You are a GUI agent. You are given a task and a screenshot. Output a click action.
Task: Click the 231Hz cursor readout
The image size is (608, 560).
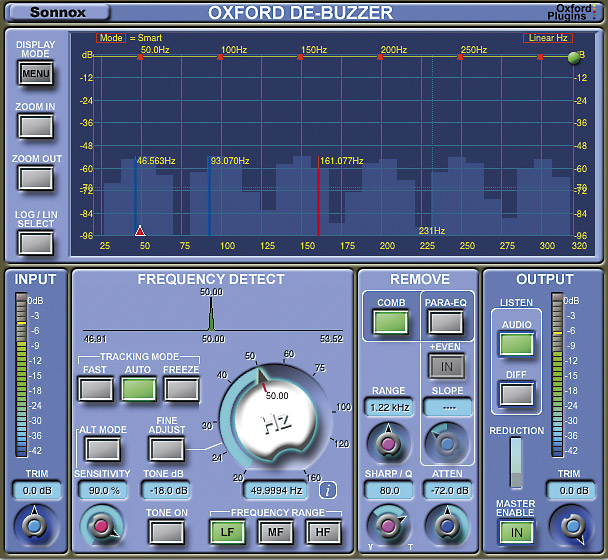[x=432, y=231]
